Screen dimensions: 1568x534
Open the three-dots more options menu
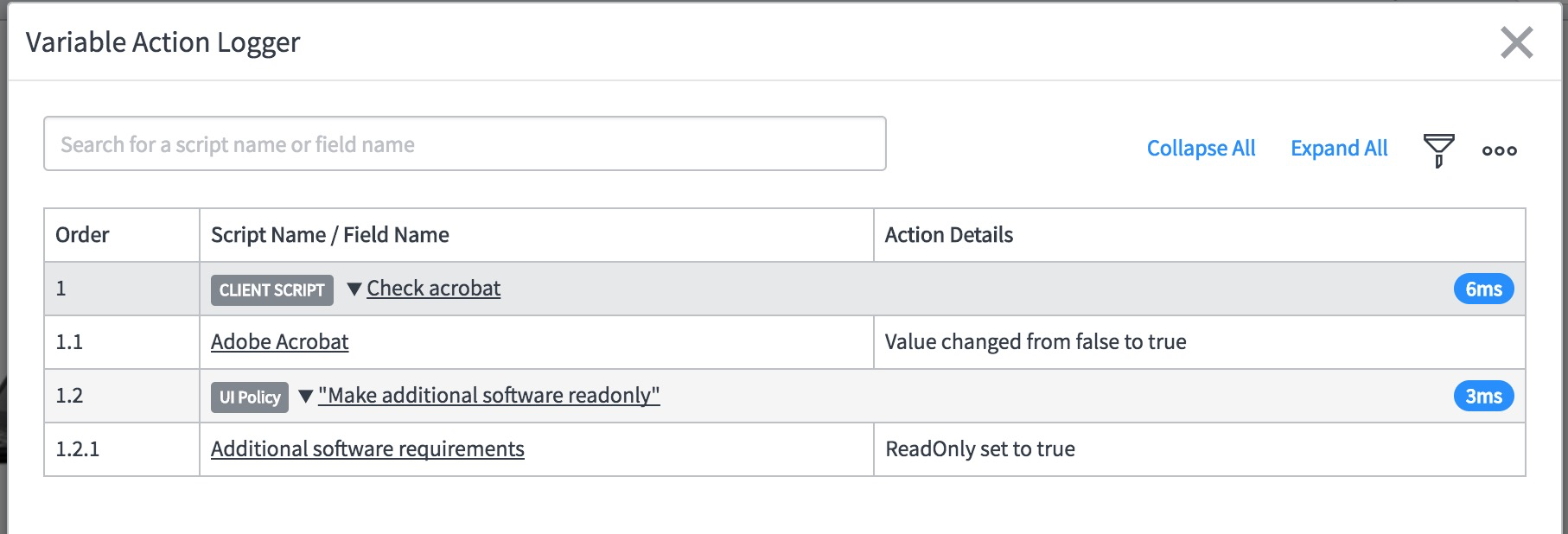[x=1500, y=150]
